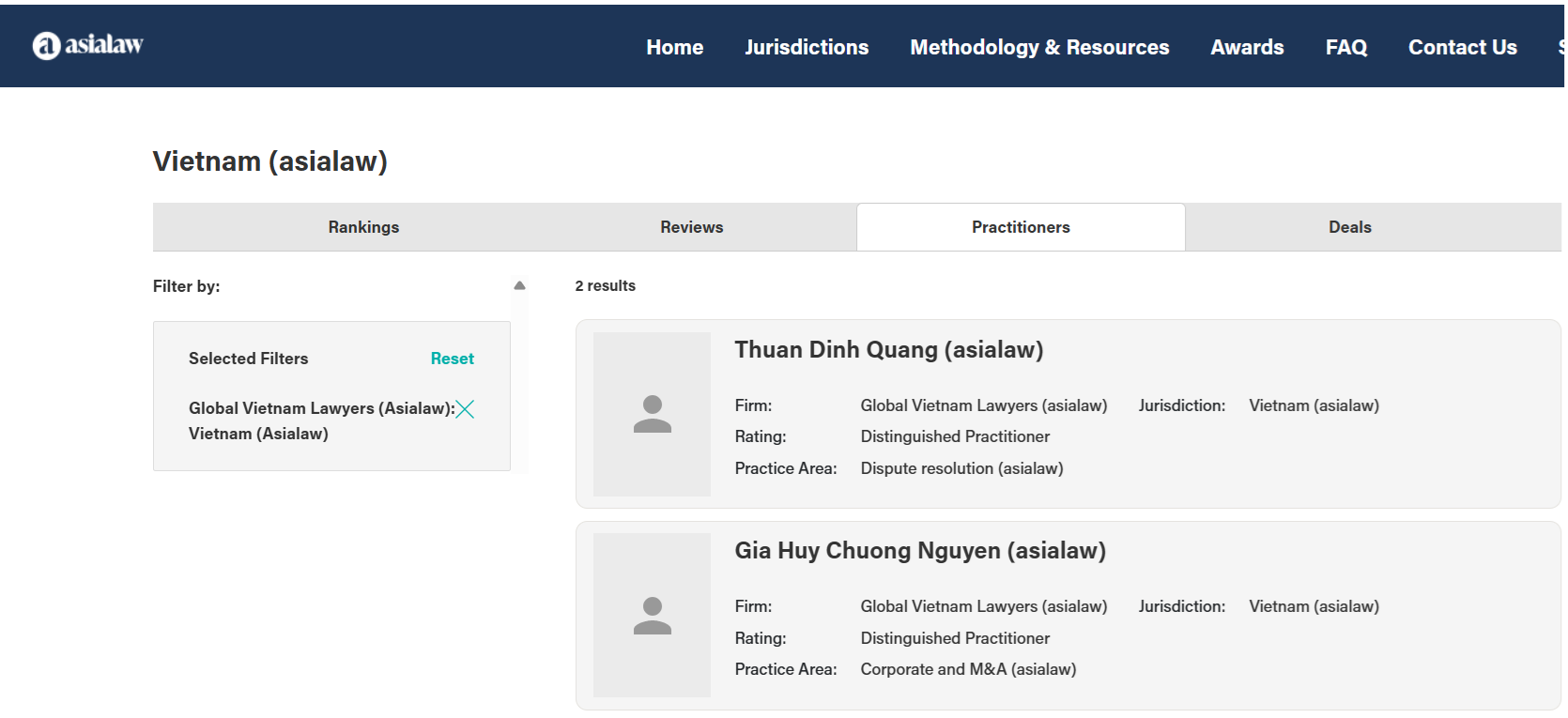Open Methodology & Resources menu
The image size is (1568, 718).
coord(1039,47)
